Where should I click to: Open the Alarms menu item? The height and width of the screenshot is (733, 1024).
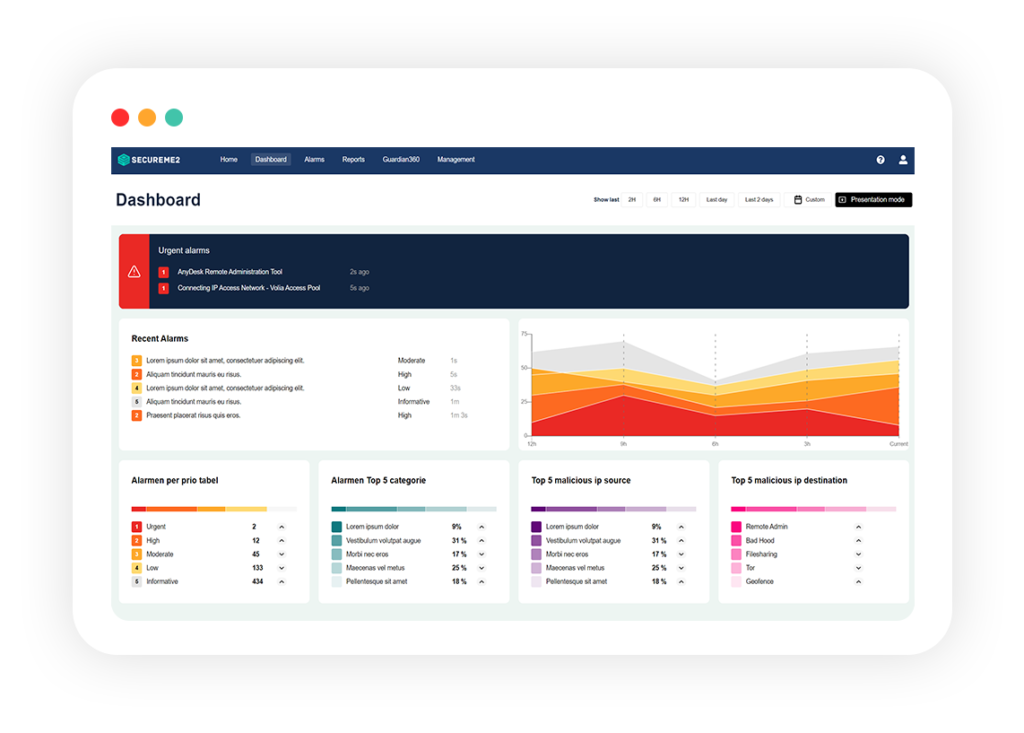314,159
